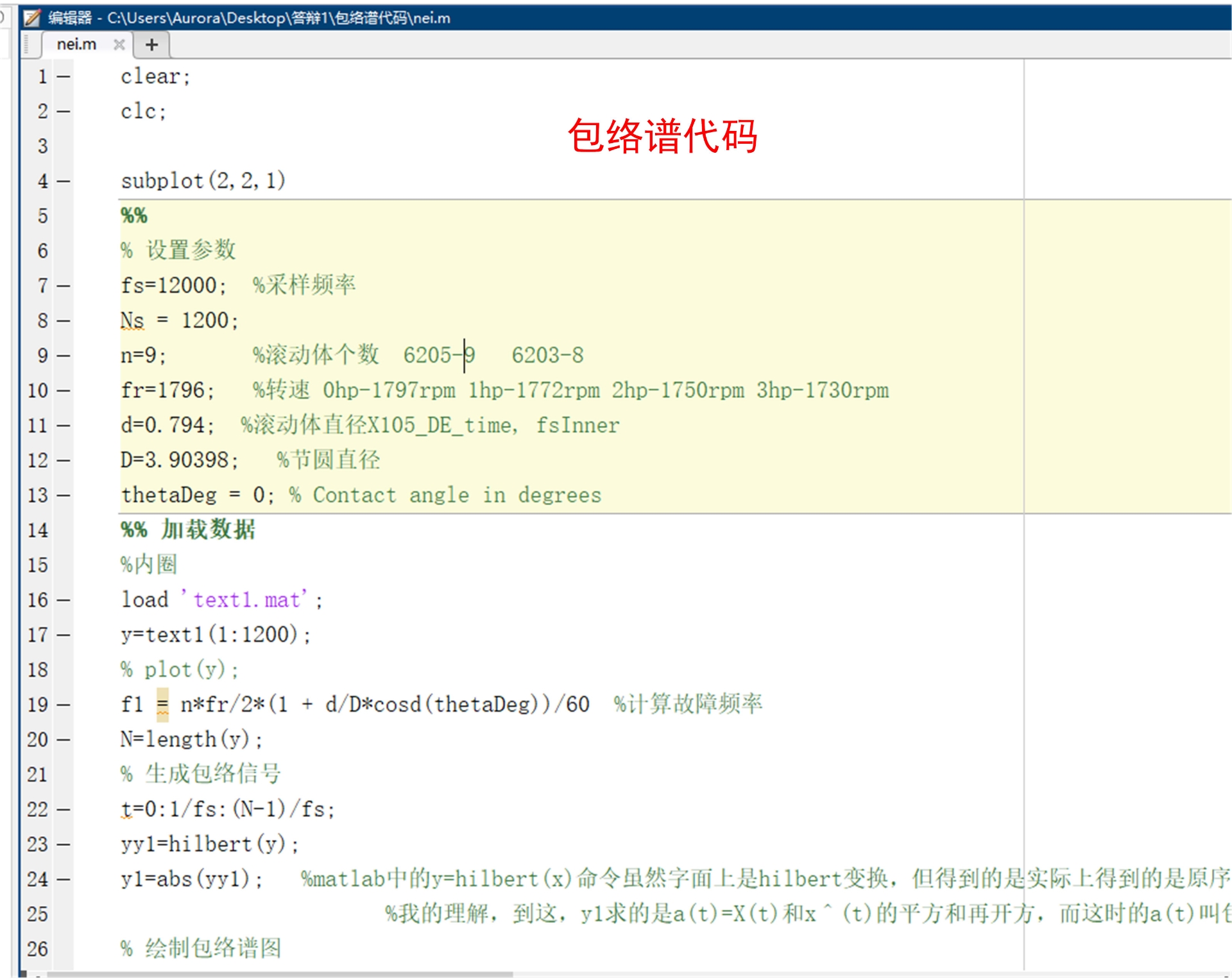Toggle breakpoint marker on line 19
This screenshot has height=978, width=1232.
coord(63,705)
